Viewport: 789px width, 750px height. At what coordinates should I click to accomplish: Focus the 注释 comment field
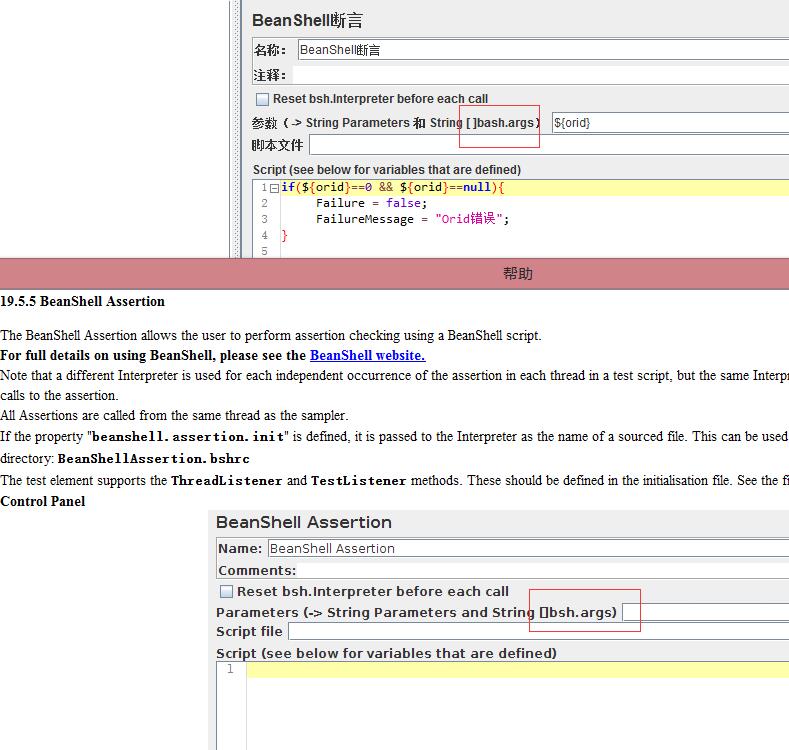540,75
